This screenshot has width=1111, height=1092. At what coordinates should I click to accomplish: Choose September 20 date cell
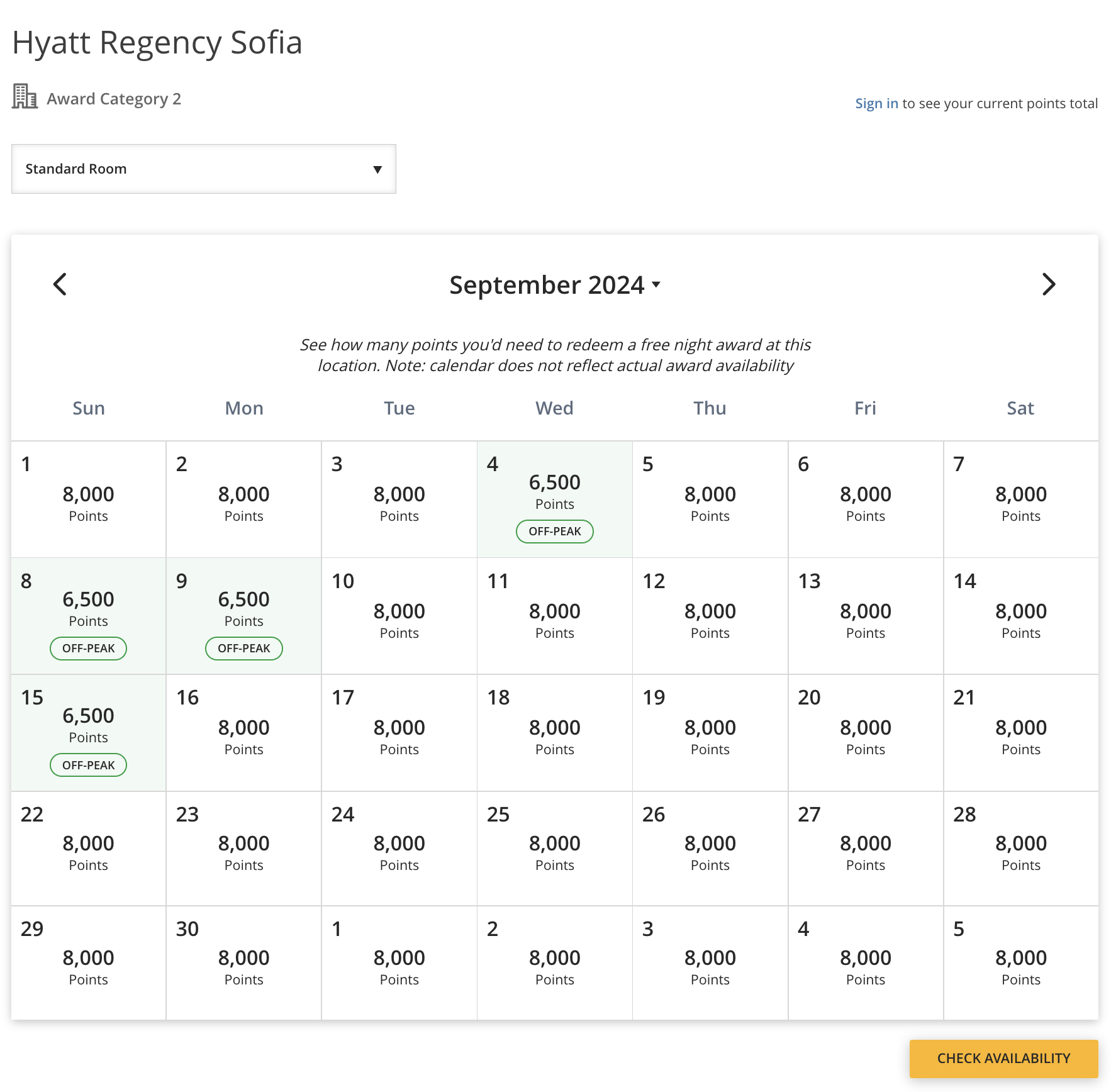[x=866, y=733]
